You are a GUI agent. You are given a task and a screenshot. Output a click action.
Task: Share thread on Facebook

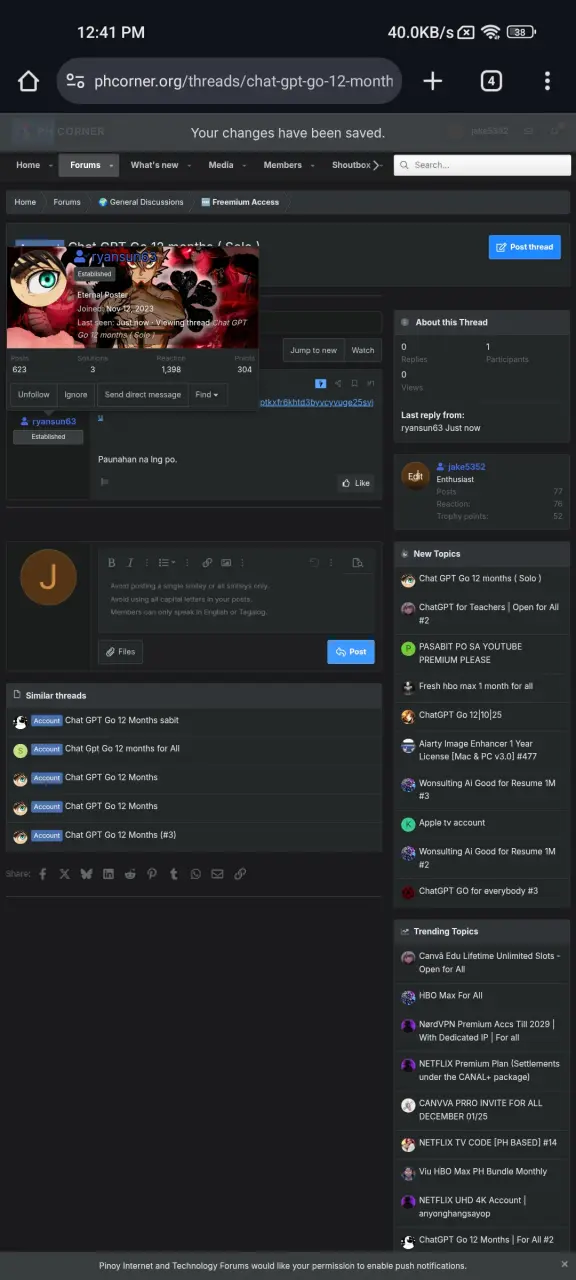click(42, 874)
